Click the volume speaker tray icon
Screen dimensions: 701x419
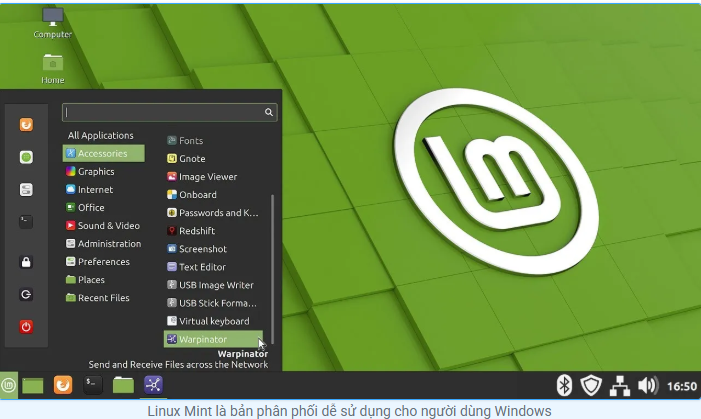click(x=648, y=385)
